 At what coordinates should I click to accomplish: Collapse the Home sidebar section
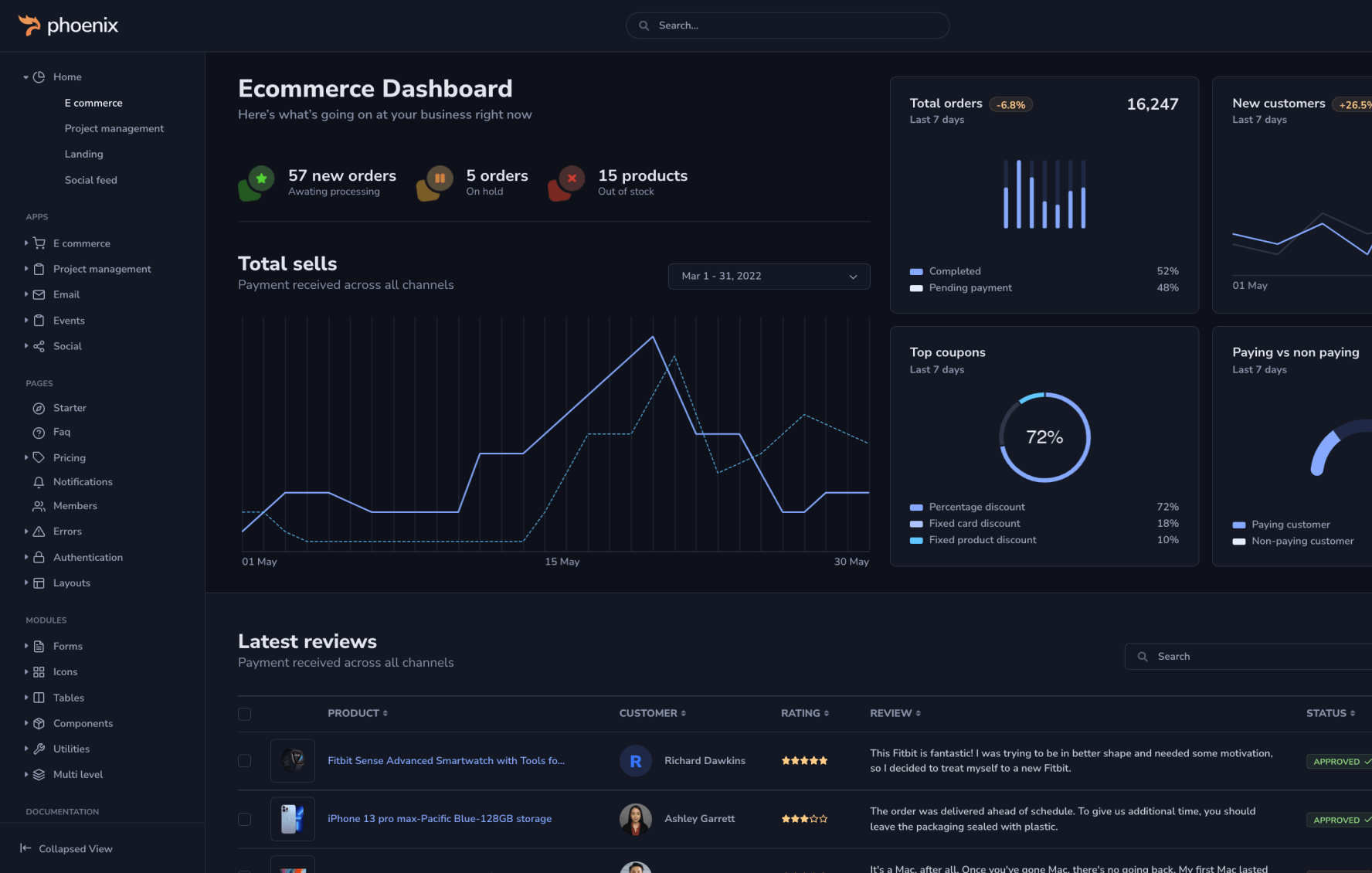(x=25, y=77)
